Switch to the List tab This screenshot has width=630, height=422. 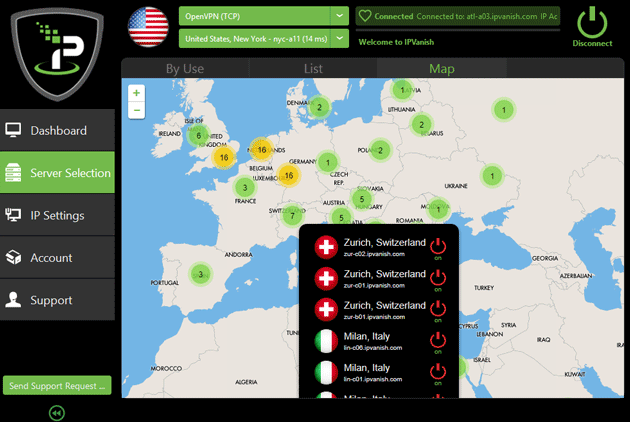pos(313,69)
